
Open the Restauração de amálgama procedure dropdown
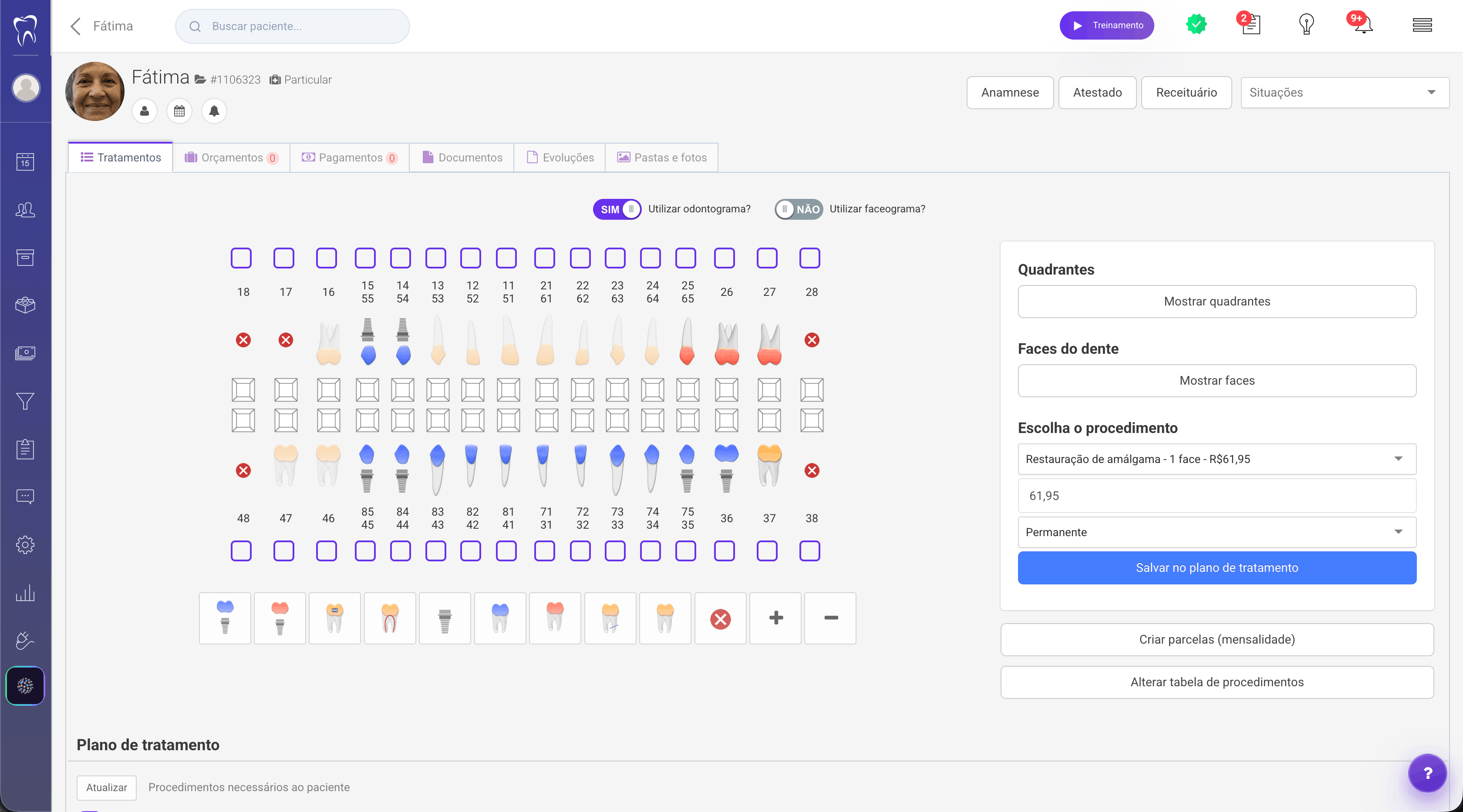pos(1217,459)
